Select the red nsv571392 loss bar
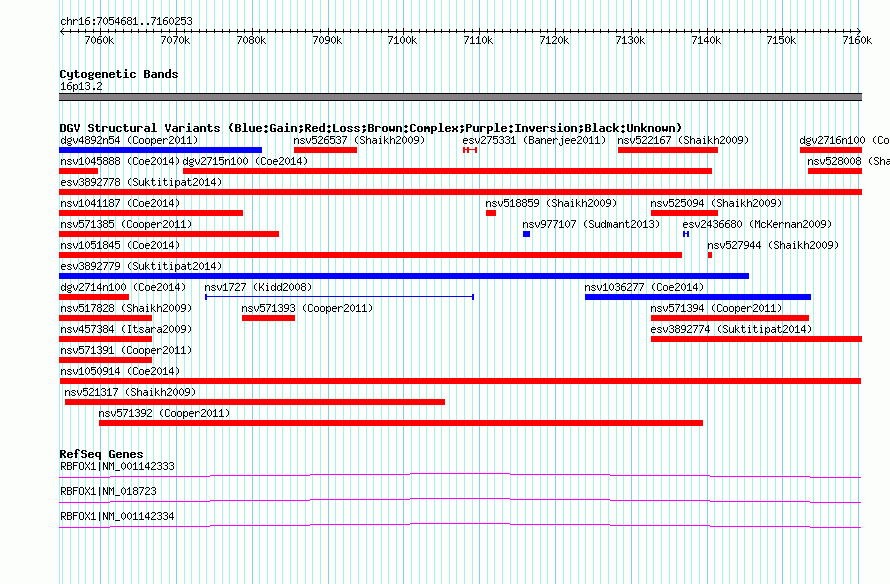 401,423
